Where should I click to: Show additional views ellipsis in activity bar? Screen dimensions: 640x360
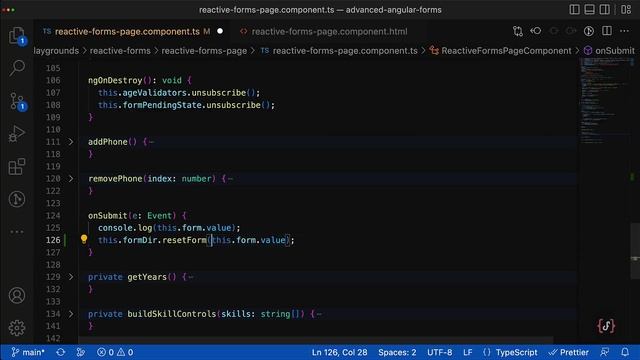(x=17, y=232)
